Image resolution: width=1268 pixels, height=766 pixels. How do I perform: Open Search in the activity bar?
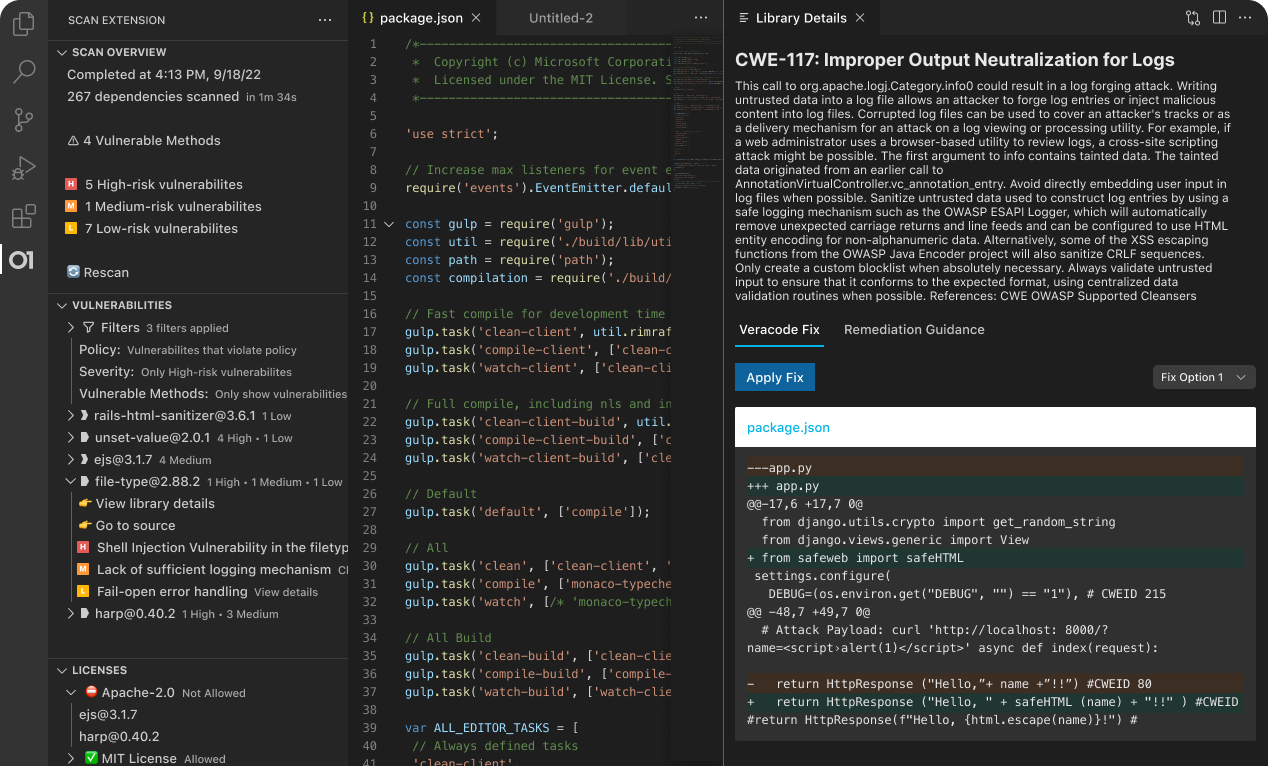[x=23, y=71]
